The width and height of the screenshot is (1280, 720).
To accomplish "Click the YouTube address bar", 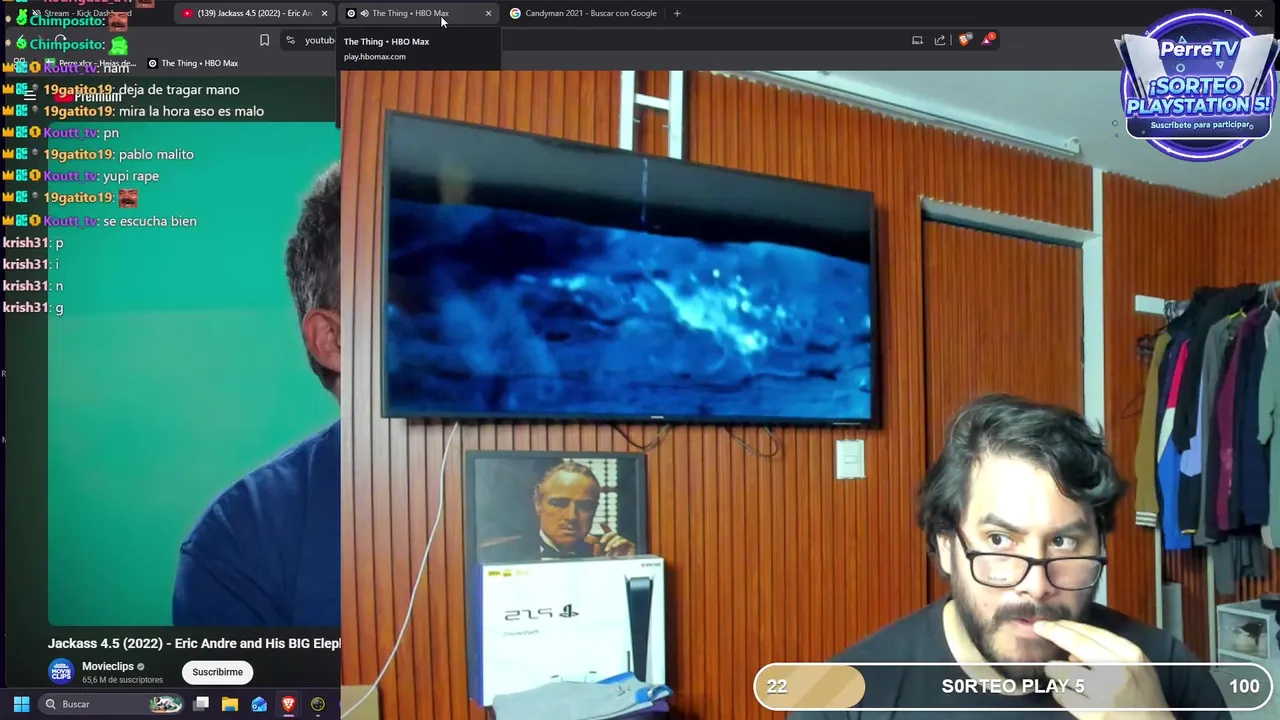I will tap(318, 40).
